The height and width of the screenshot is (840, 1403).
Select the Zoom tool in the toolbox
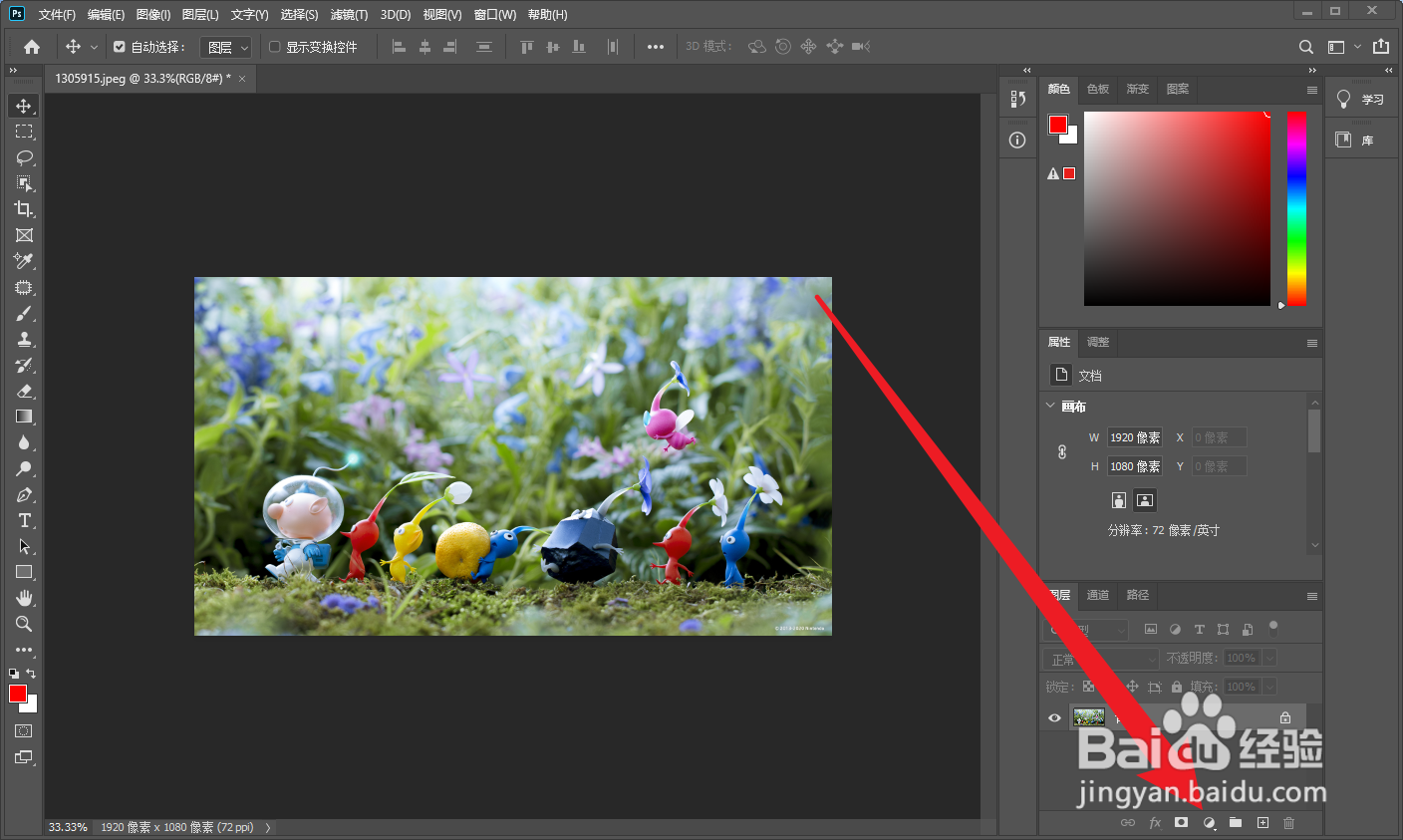point(24,624)
